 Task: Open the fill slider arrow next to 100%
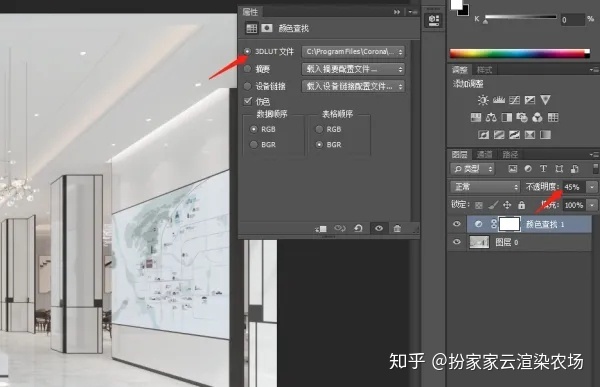coord(592,205)
